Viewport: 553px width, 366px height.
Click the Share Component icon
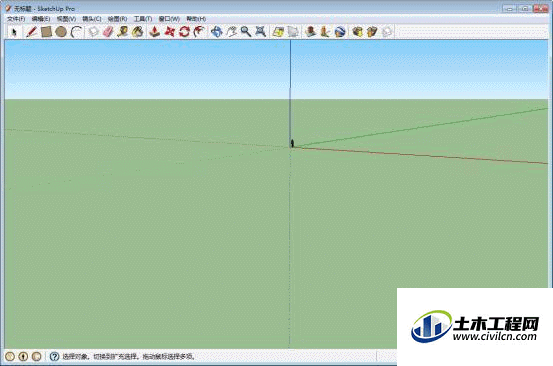[387, 32]
